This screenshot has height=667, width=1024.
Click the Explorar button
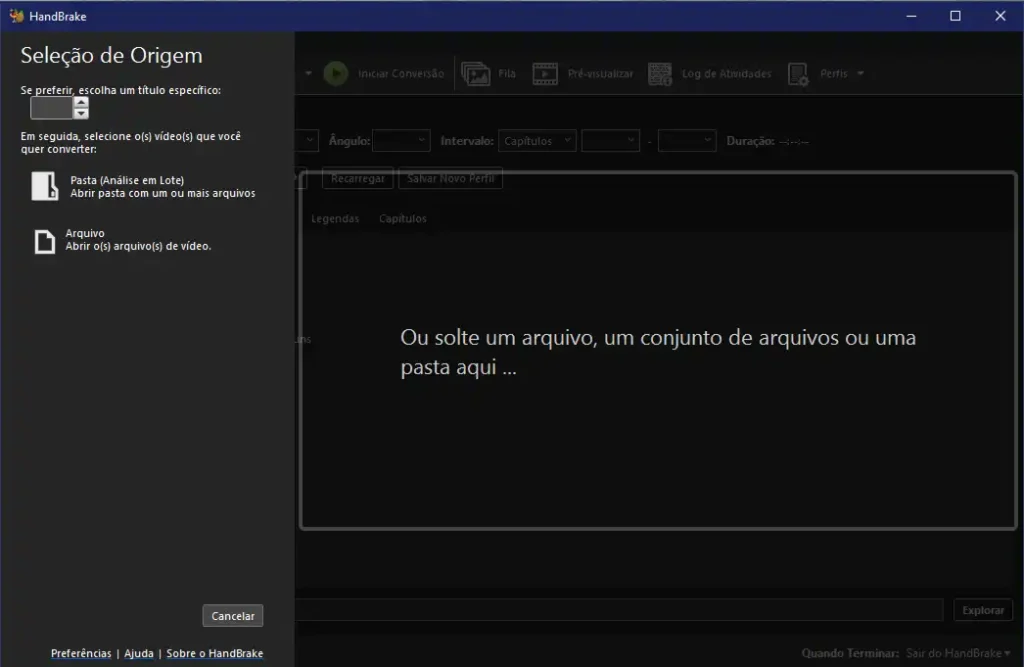coord(983,610)
